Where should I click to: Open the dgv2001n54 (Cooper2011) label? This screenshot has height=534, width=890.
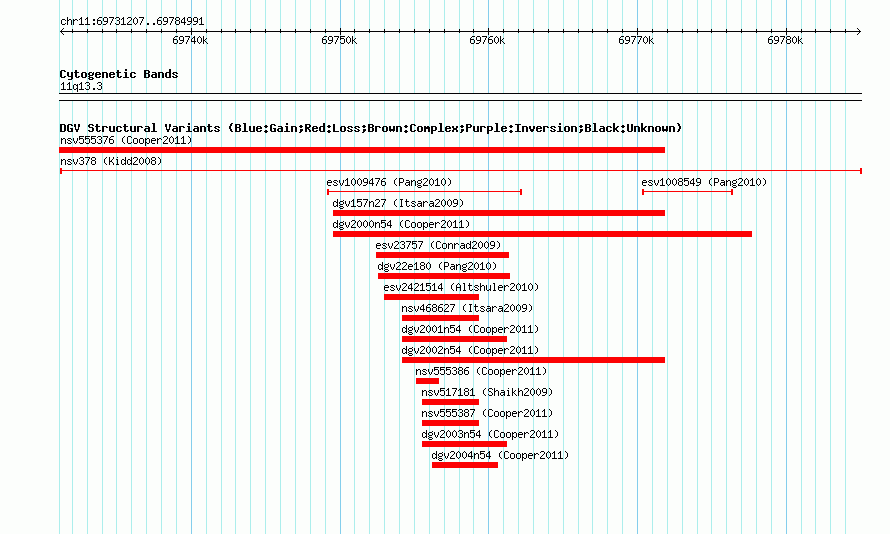(471, 329)
